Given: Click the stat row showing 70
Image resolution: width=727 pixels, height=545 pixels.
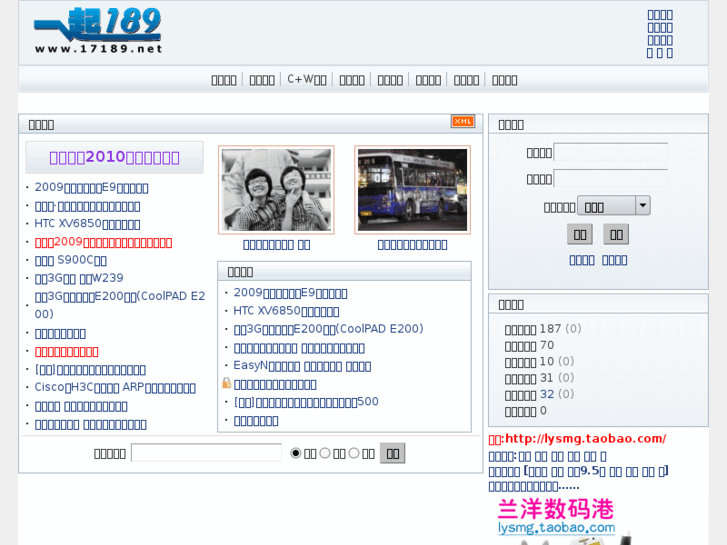Looking at the screenshot, I should 529,346.
